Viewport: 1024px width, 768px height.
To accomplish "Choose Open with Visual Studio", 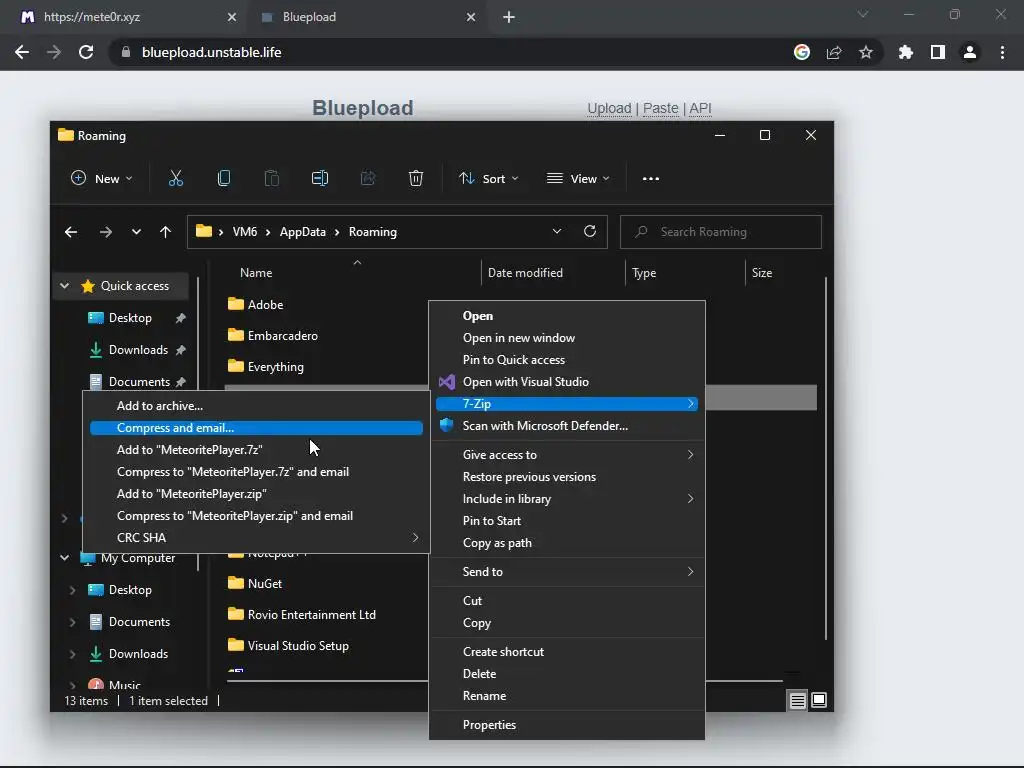I will click(x=567, y=381).
